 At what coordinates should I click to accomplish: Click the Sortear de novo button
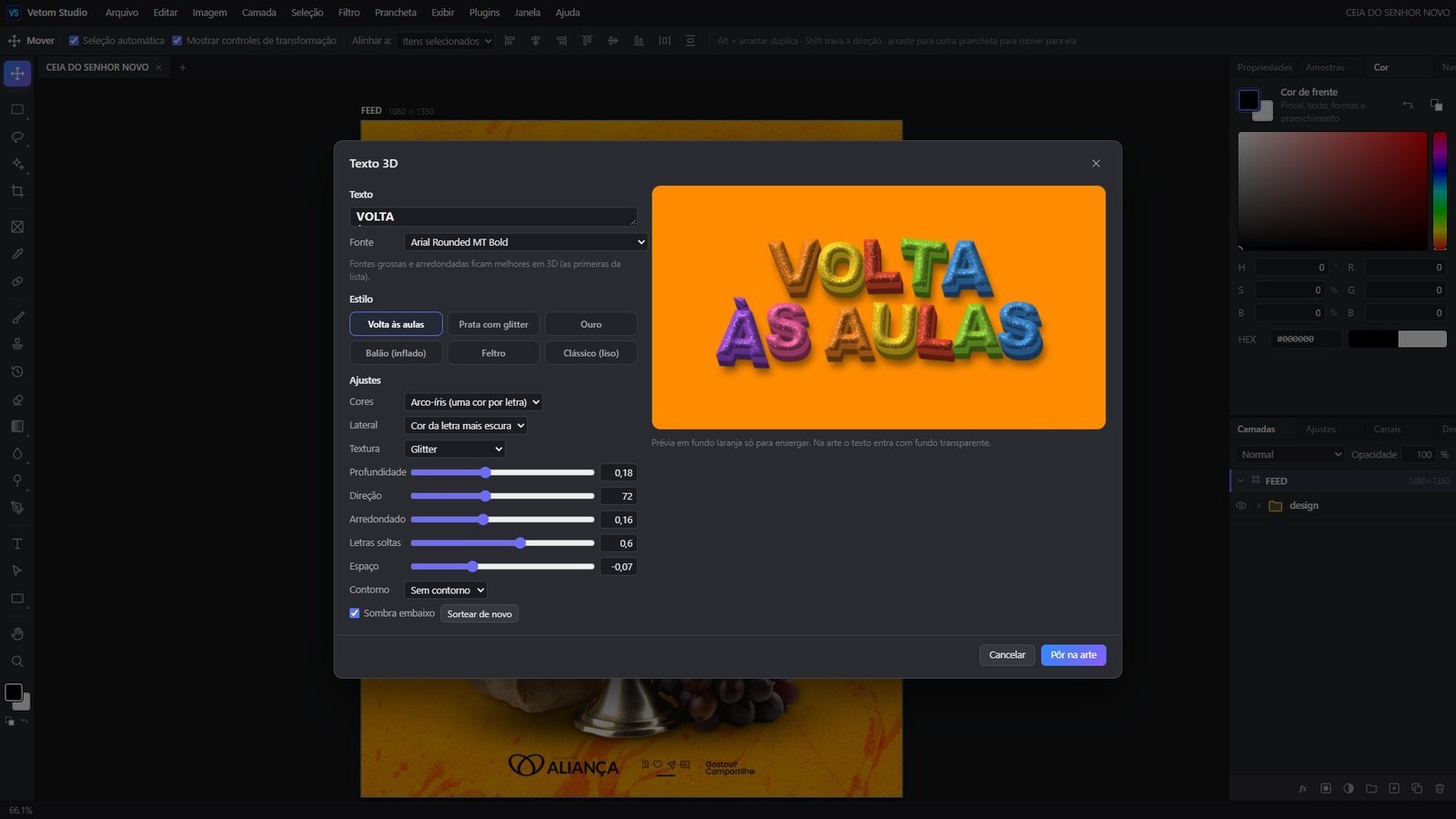[480, 614]
